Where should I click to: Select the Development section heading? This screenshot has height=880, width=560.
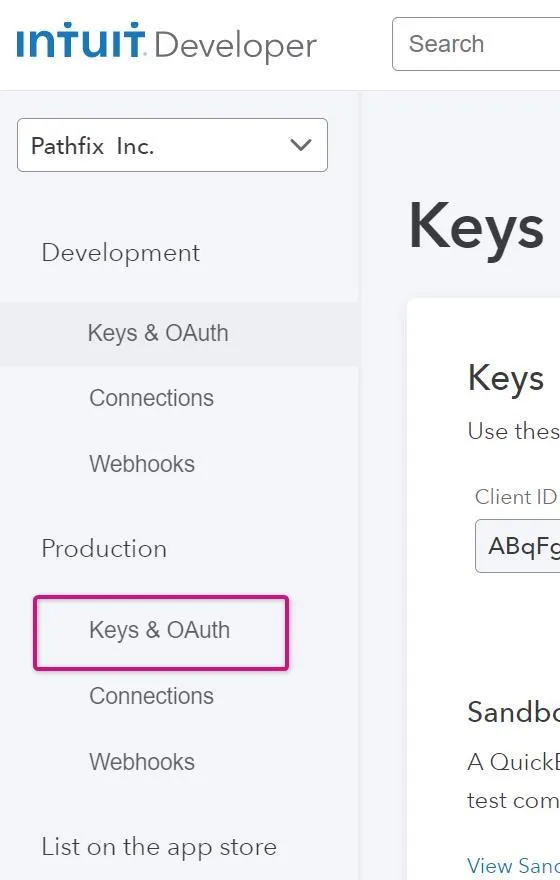121,253
